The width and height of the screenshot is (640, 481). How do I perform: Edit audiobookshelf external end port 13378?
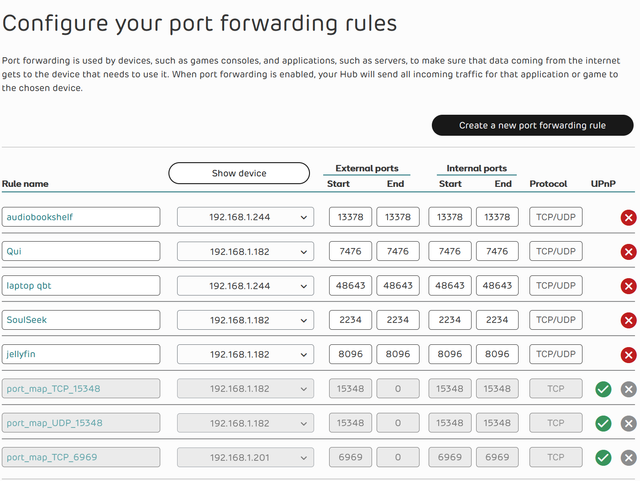point(398,217)
